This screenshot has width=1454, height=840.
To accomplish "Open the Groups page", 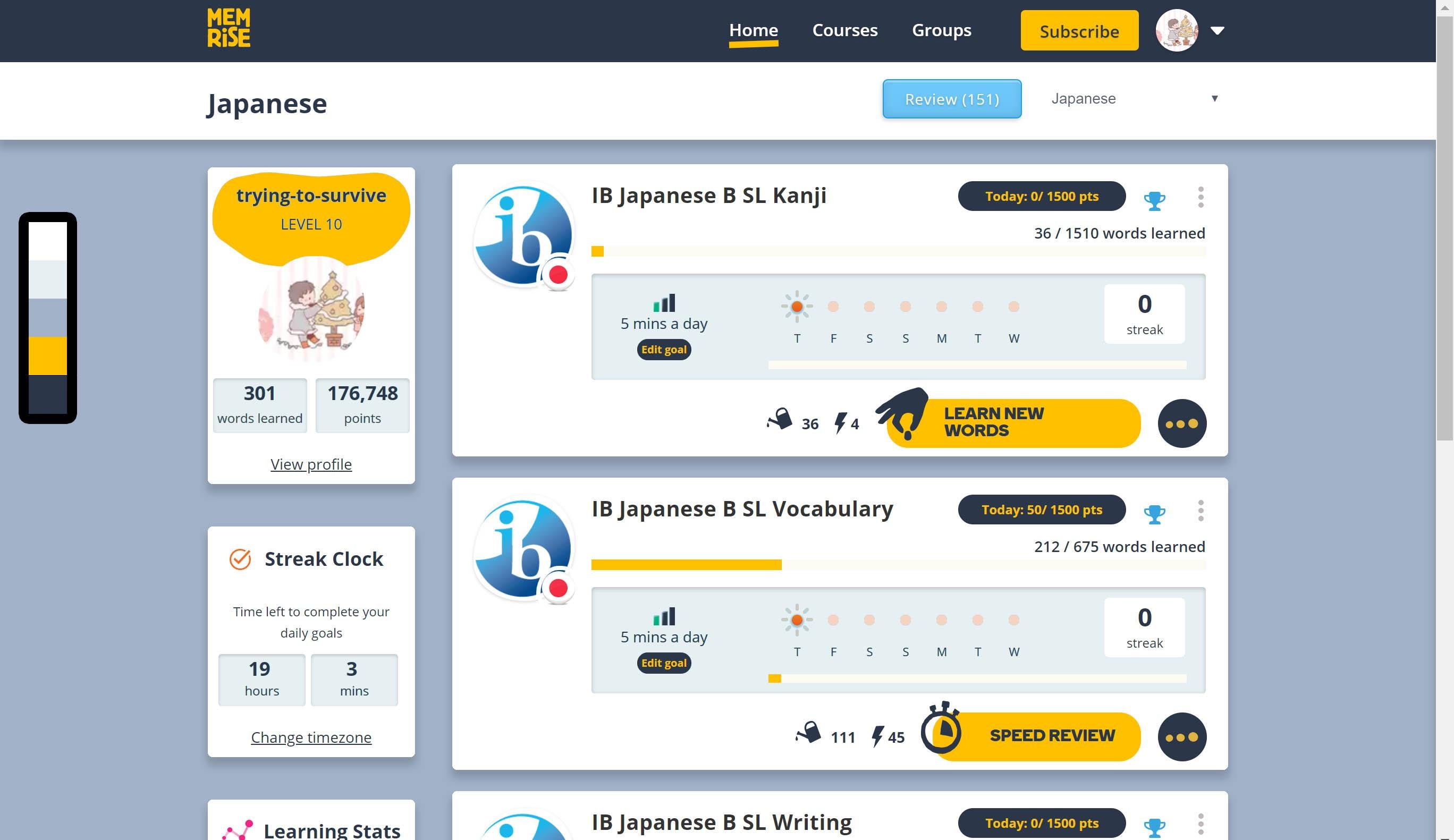I will point(941,30).
